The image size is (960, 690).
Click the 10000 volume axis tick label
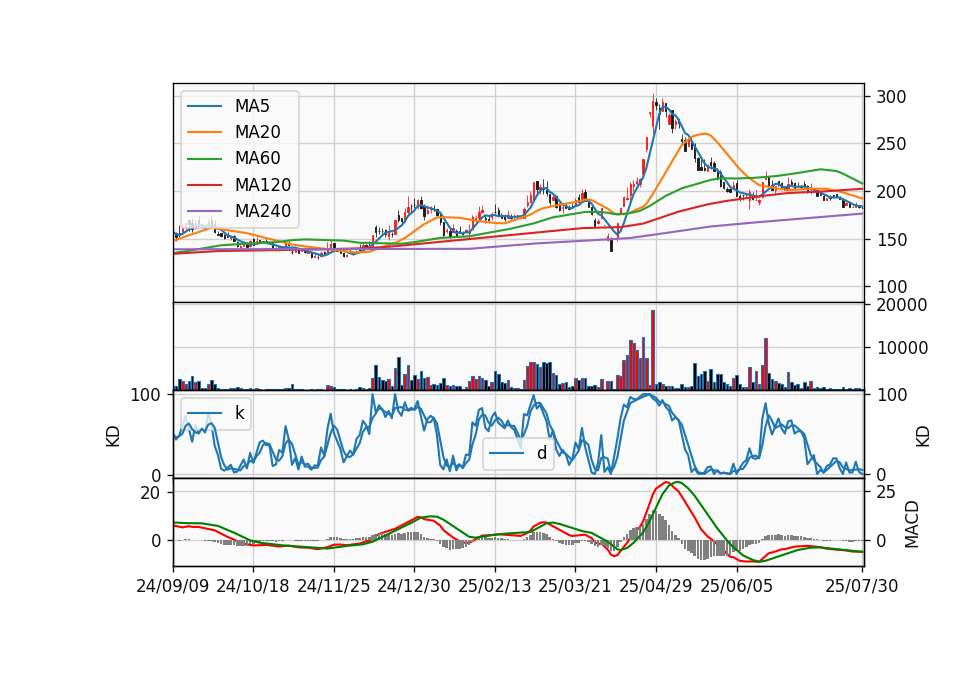click(x=901, y=348)
